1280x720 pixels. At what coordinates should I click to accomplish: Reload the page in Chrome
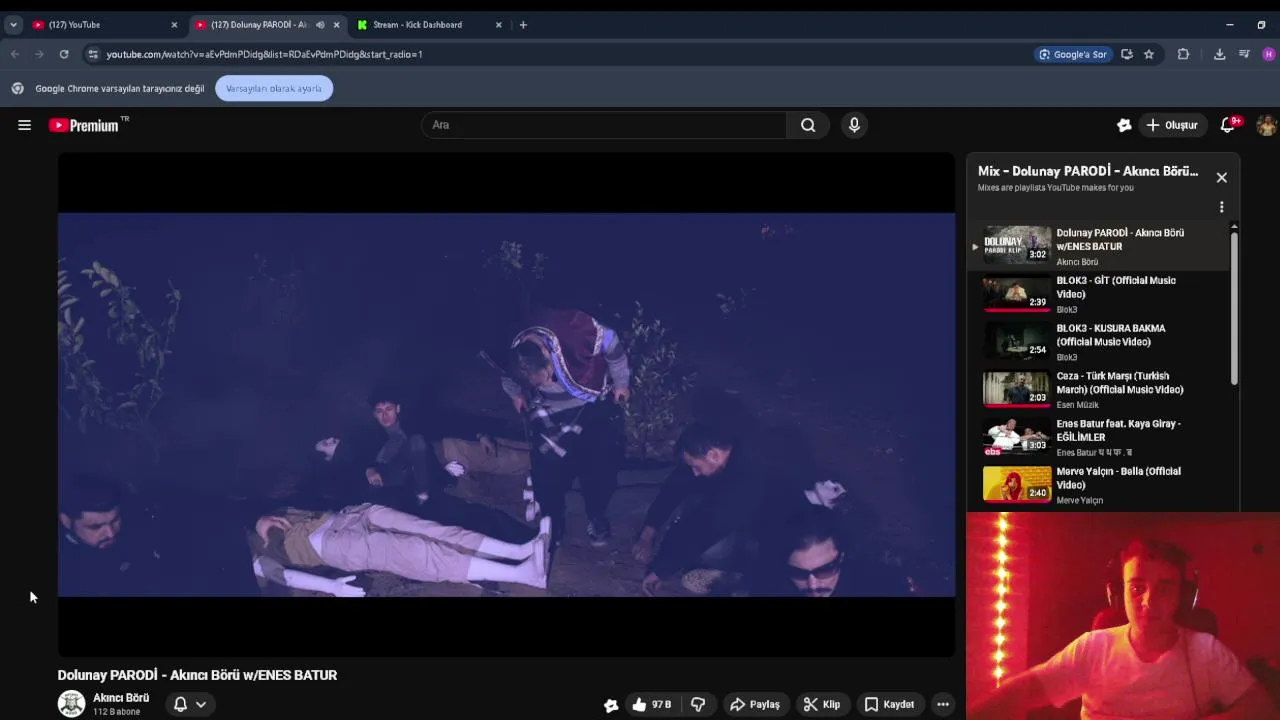64,54
